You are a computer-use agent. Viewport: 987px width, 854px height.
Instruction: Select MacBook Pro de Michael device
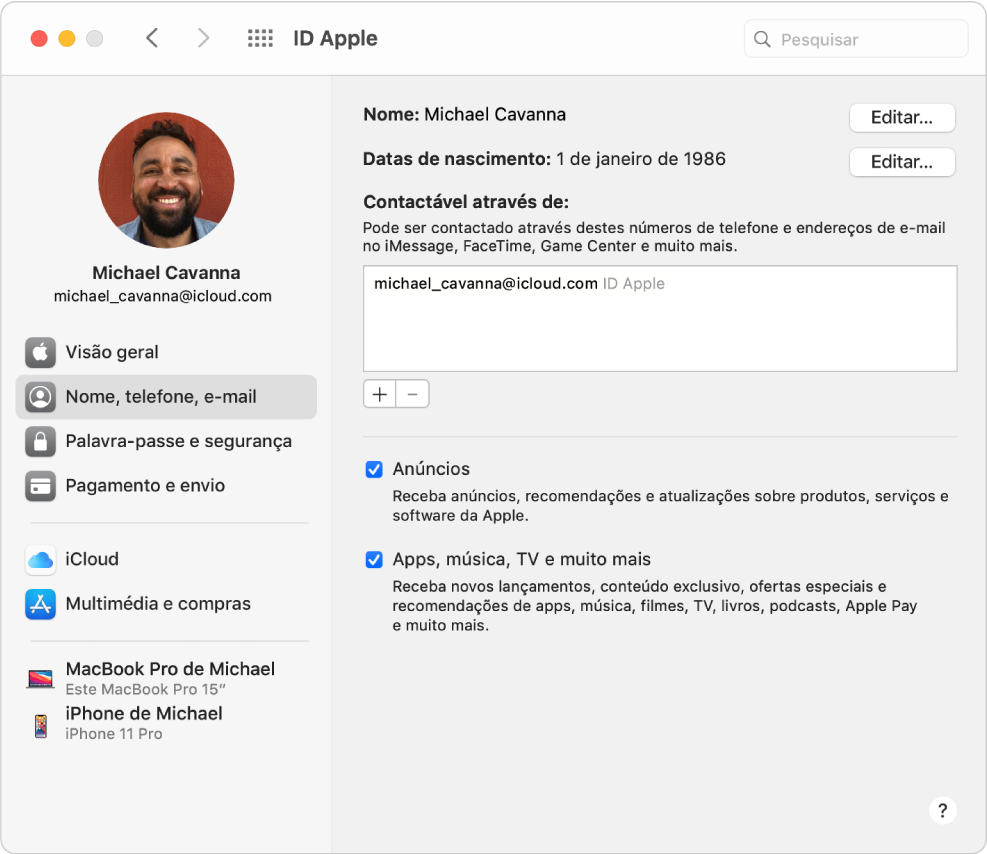[x=166, y=678]
